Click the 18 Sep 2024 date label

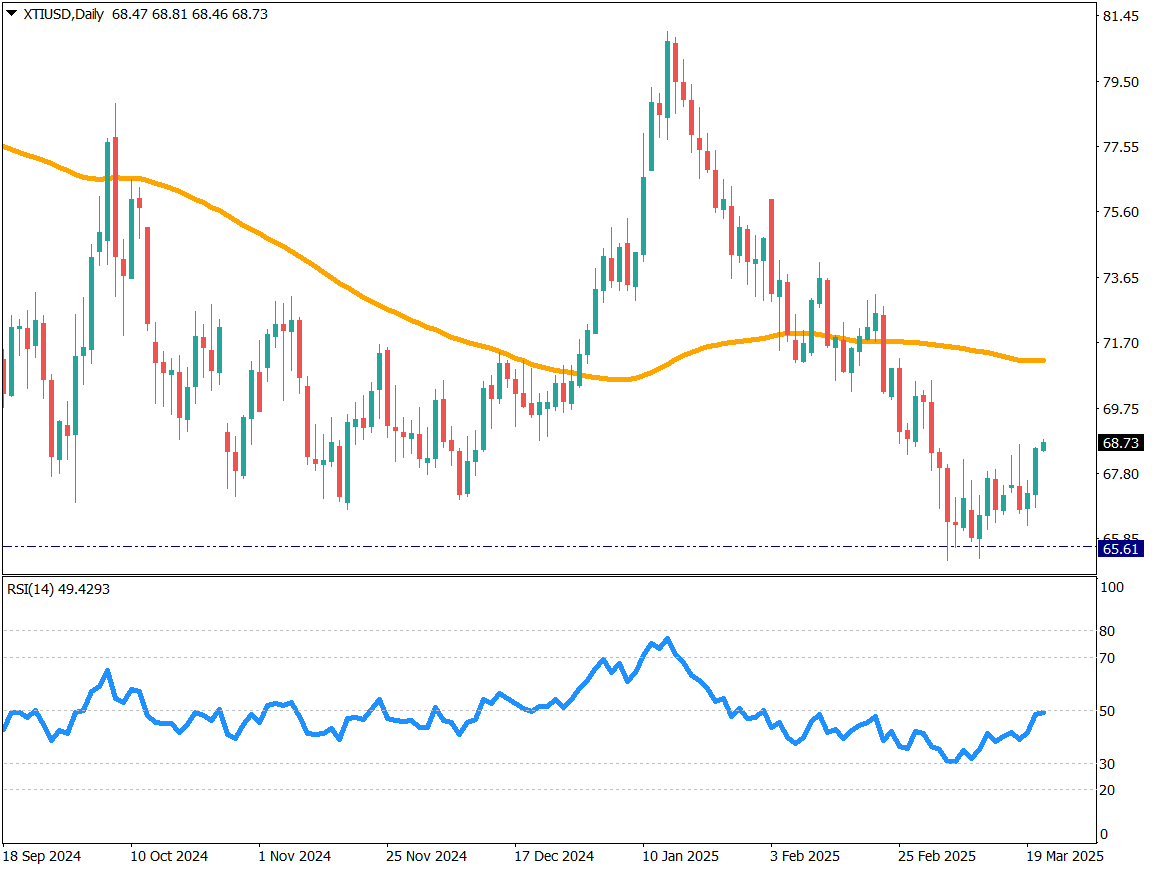(x=42, y=856)
